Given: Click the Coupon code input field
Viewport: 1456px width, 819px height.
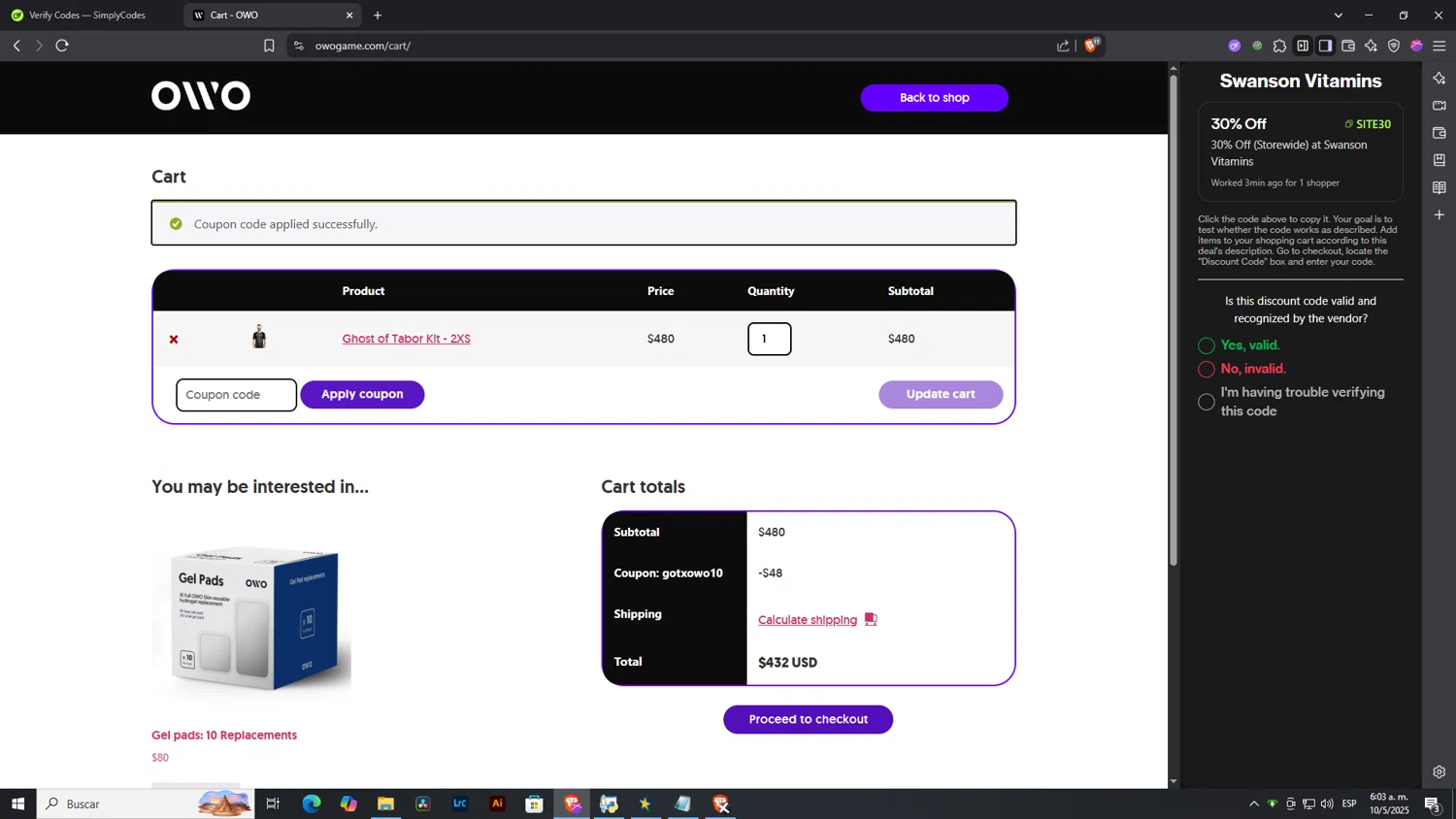Looking at the screenshot, I should [x=236, y=395].
